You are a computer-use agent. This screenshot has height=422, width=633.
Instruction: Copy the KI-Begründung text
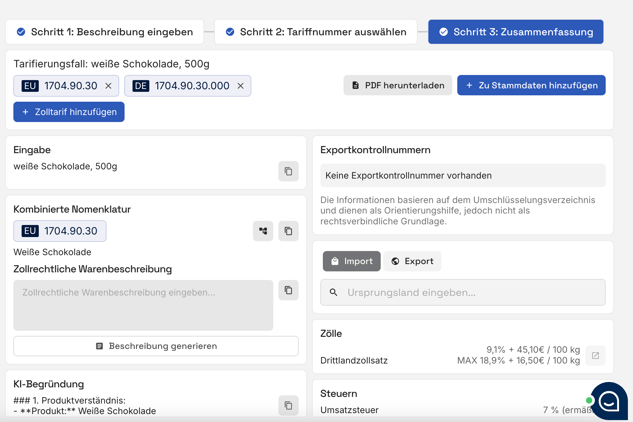coord(288,405)
